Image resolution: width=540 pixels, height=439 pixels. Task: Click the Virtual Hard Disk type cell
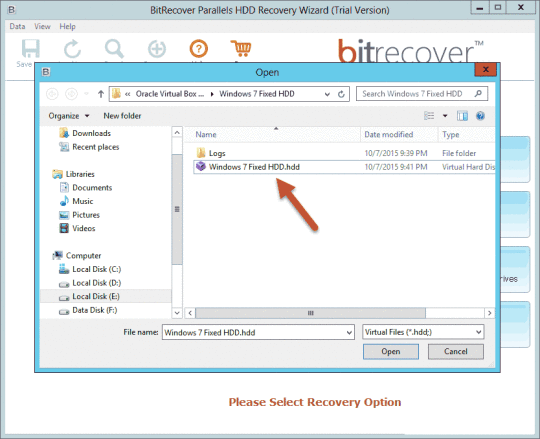click(x=468, y=167)
